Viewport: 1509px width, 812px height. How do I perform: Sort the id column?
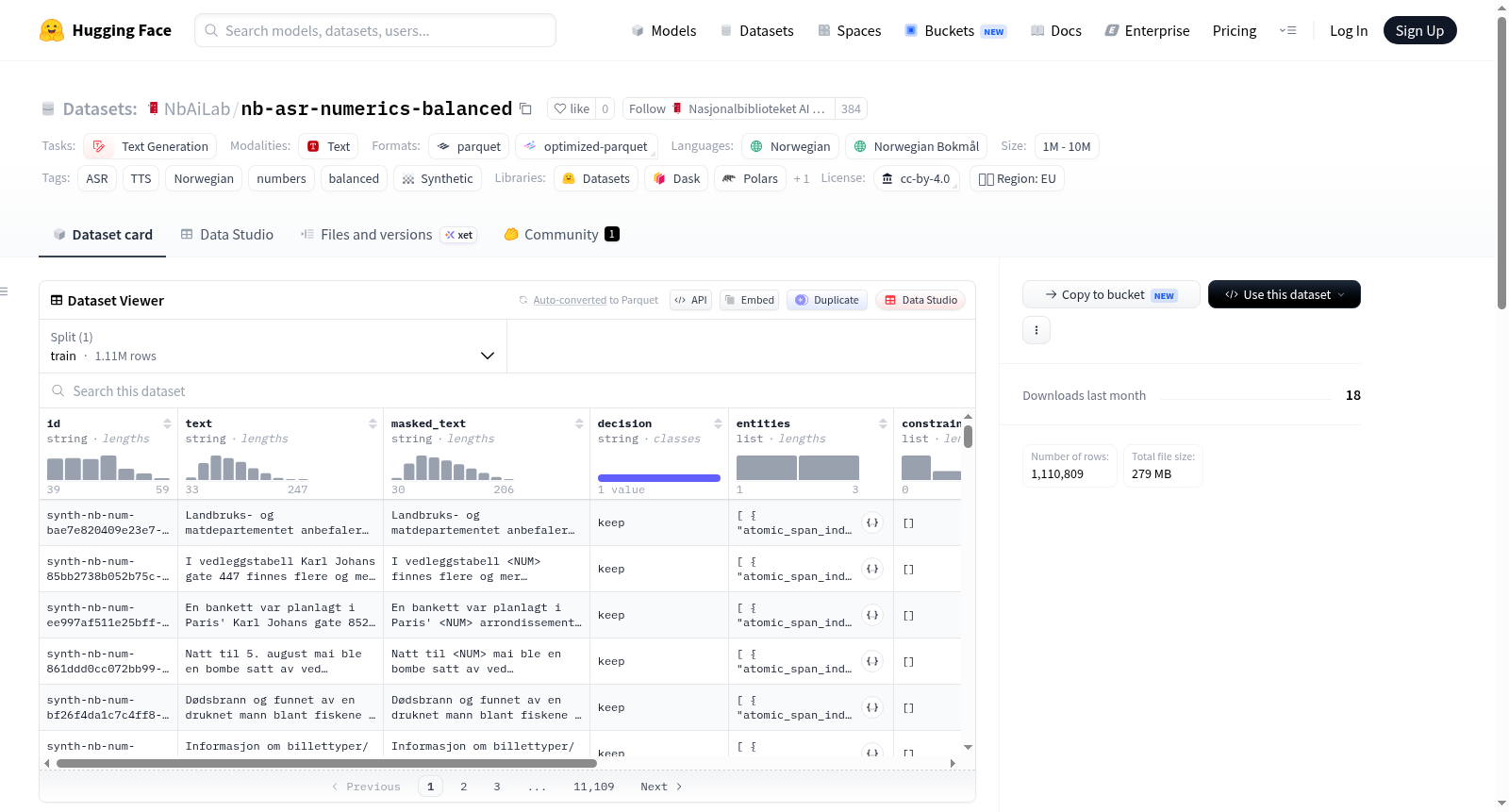coord(167,423)
